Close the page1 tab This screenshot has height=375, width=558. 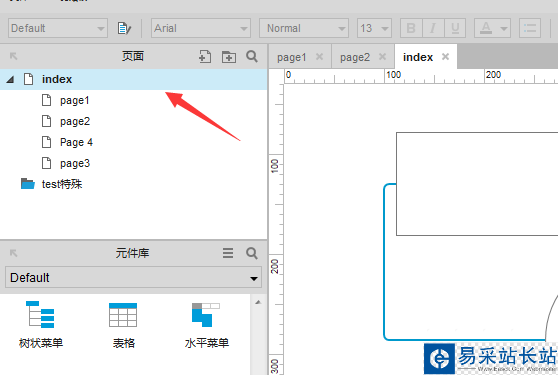point(319,57)
